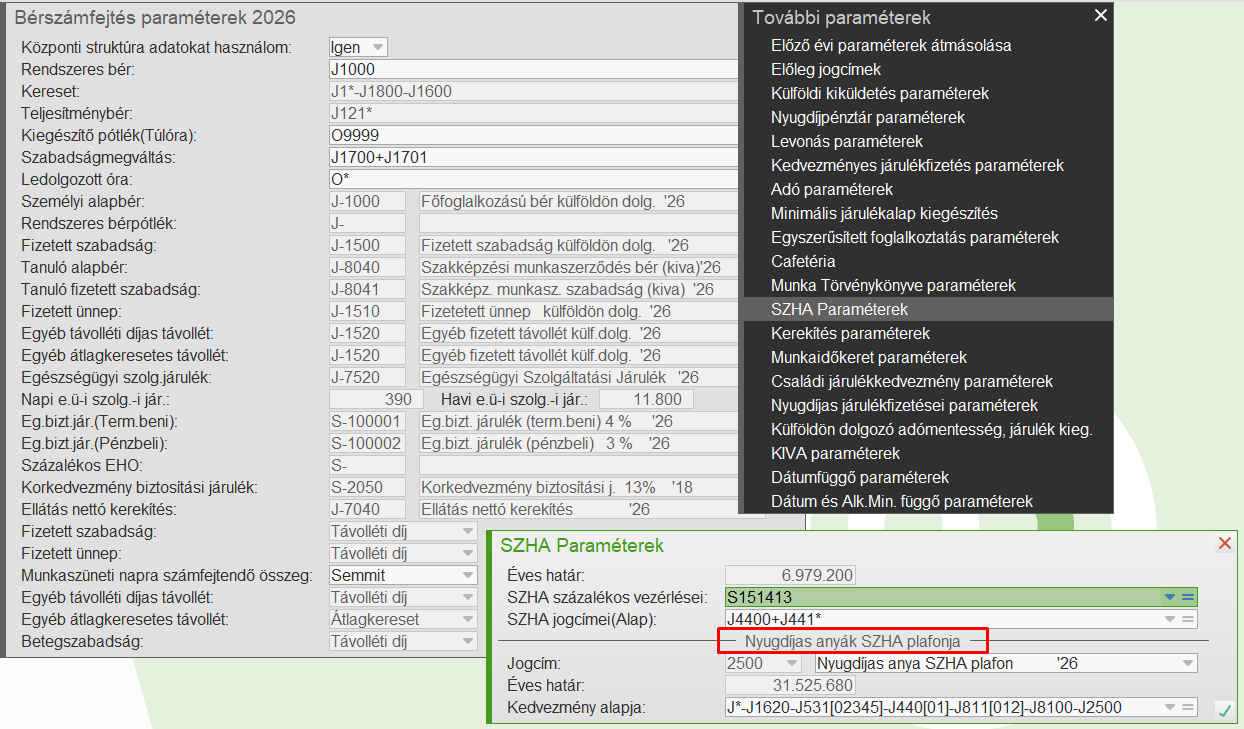
Task: Click the text 'Egészségügyi Szolgáltatási Járulék '26'
Action: (560, 378)
